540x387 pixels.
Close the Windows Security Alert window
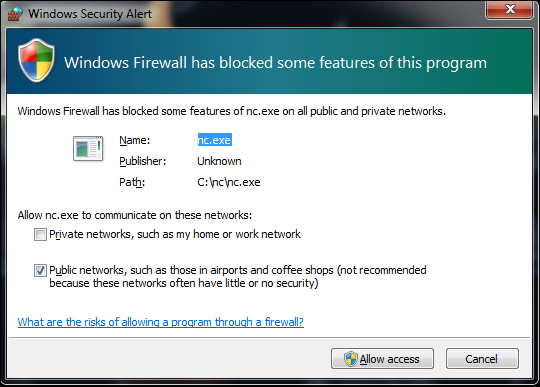point(510,9)
